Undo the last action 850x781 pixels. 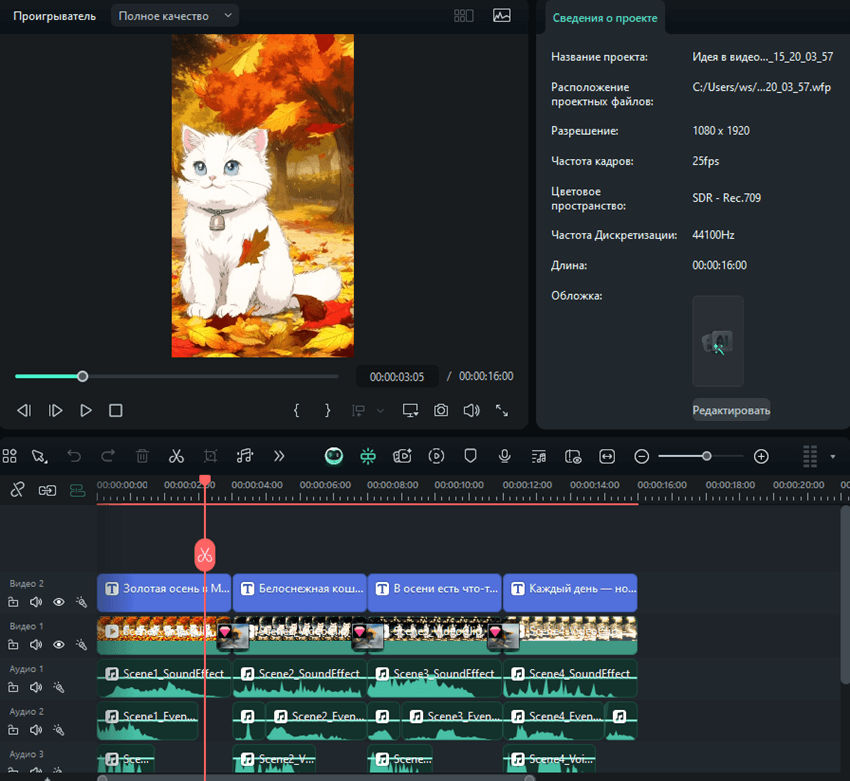(74, 456)
